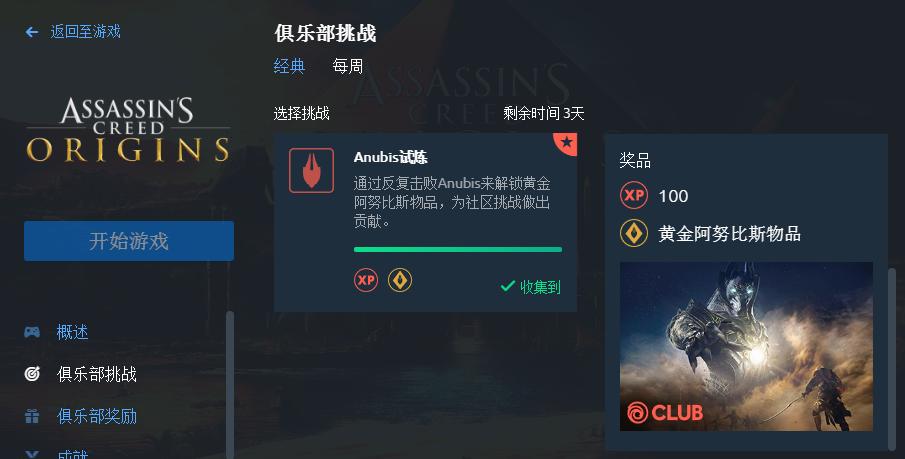
Task: Click the Anubis reward artwork thumbnail
Action: (x=746, y=346)
